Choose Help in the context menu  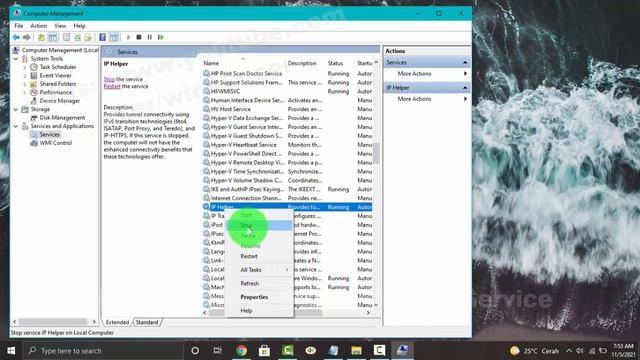click(259, 311)
